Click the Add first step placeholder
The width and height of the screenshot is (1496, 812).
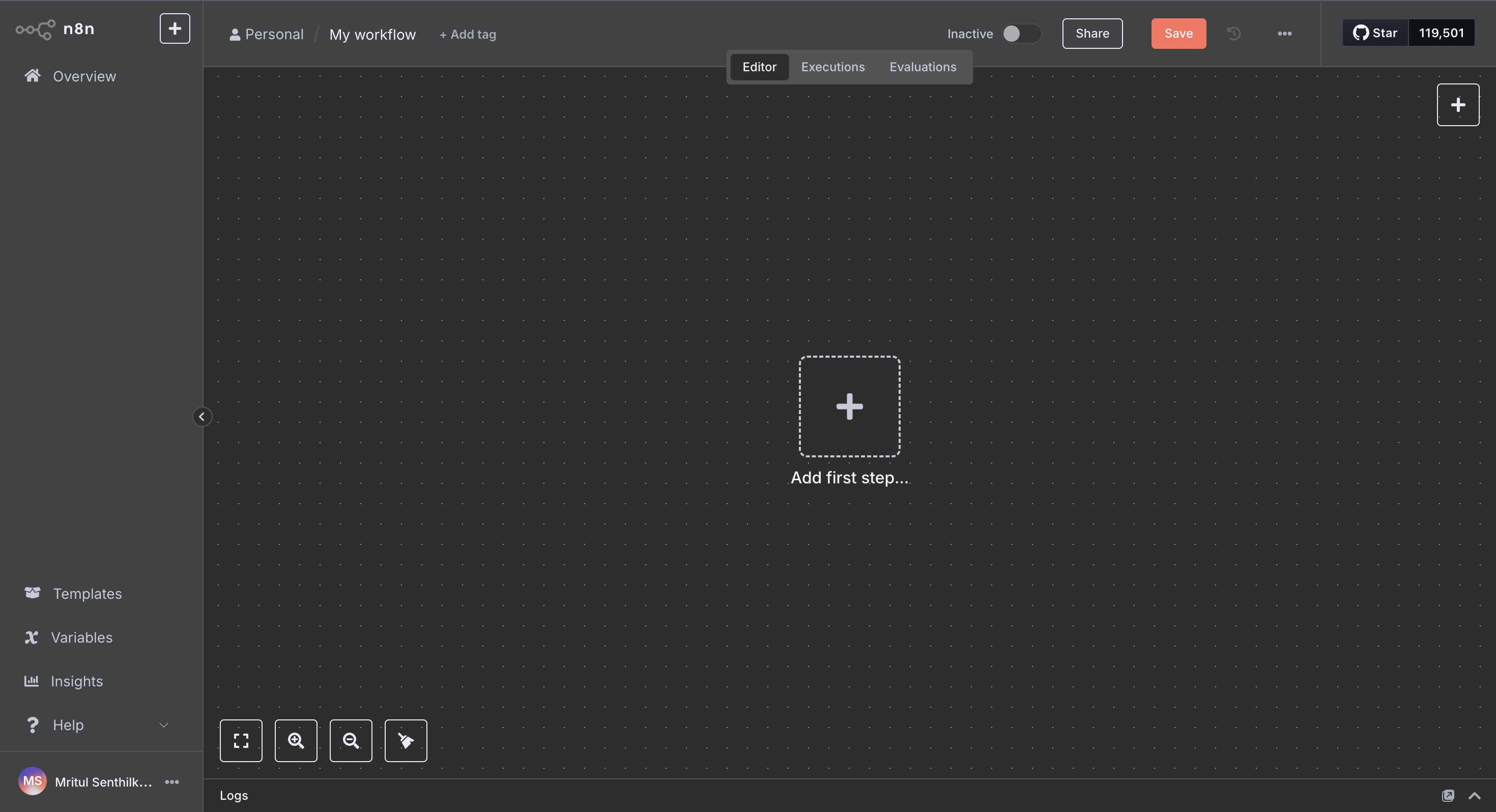[x=849, y=407]
